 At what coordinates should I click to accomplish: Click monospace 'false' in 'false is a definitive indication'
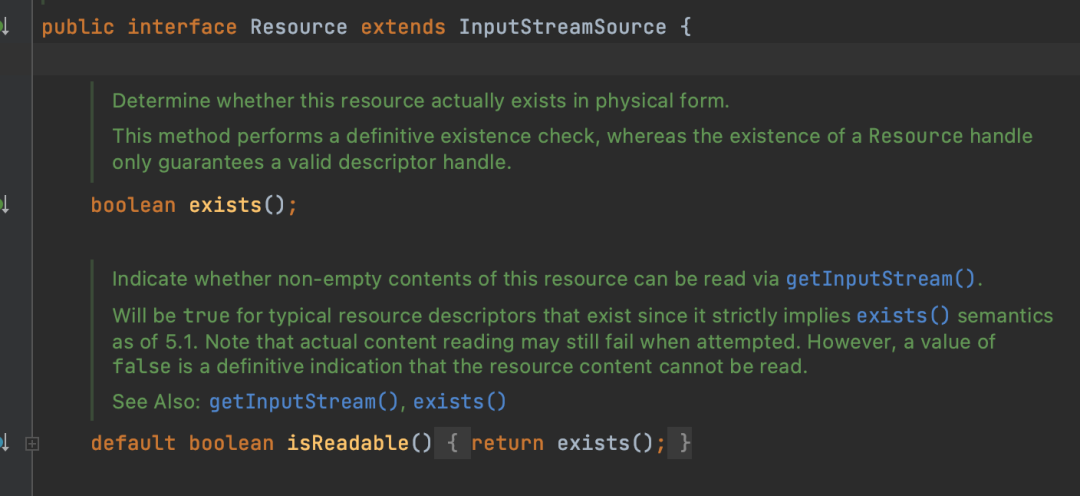[x=141, y=366]
